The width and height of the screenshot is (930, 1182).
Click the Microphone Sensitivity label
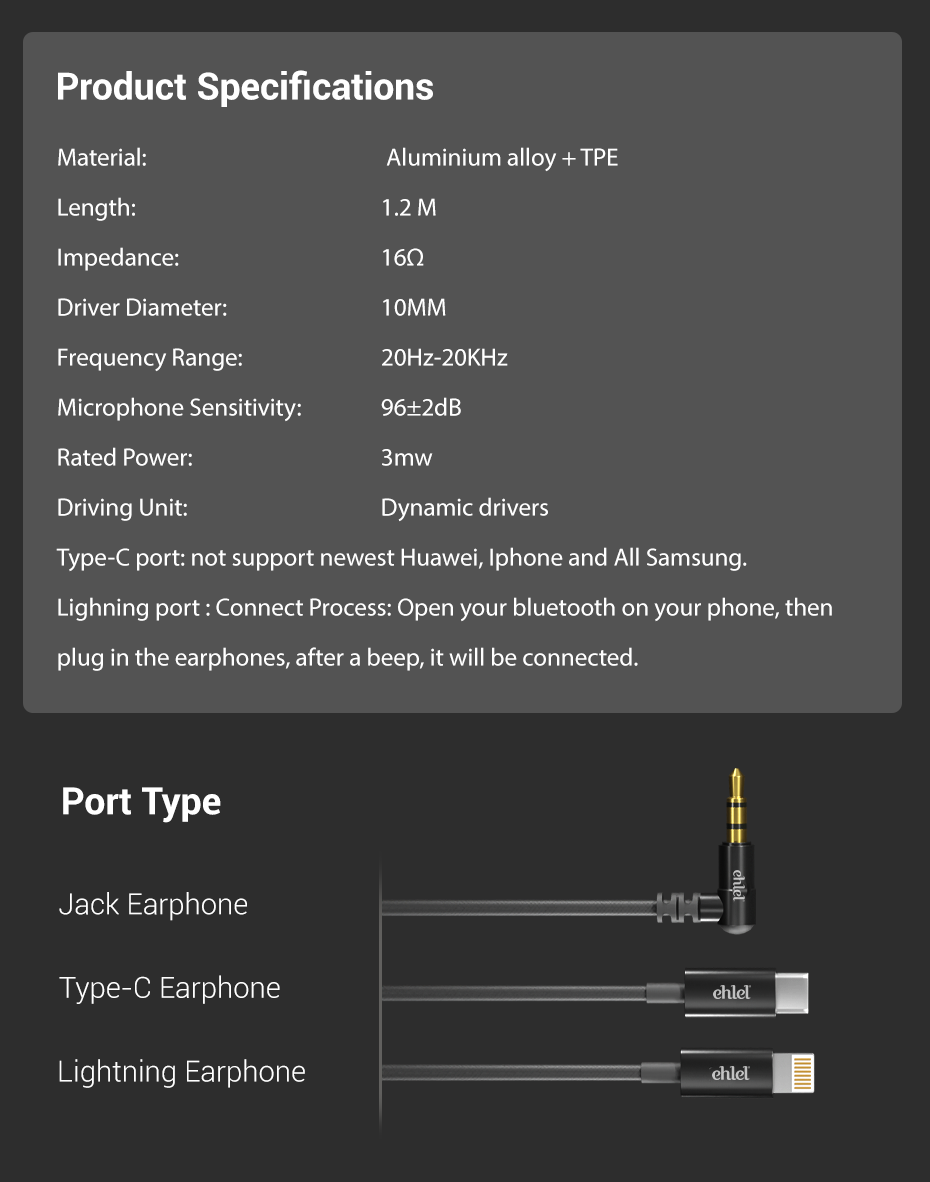point(179,408)
